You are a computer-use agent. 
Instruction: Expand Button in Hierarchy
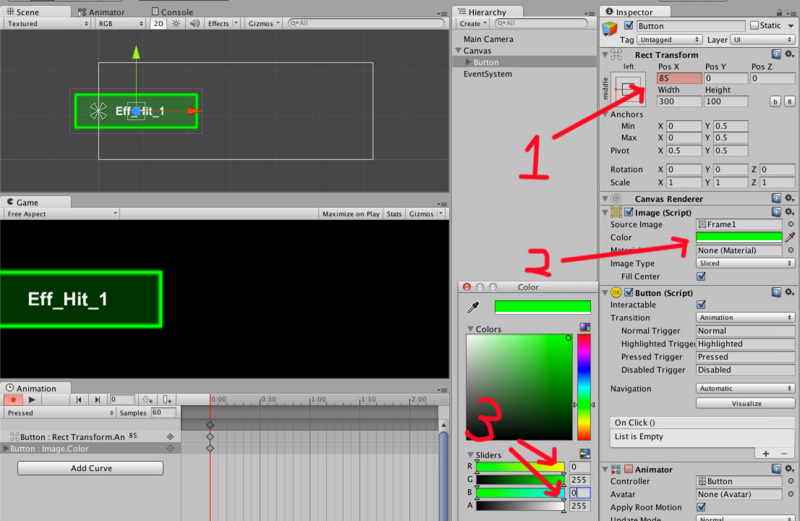[468, 62]
